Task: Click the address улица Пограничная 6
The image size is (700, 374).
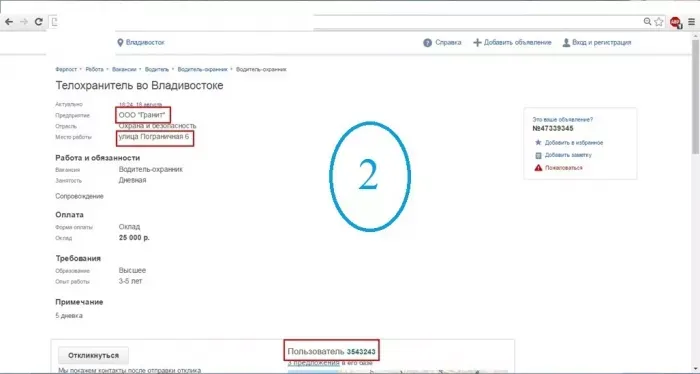Action: pos(154,137)
